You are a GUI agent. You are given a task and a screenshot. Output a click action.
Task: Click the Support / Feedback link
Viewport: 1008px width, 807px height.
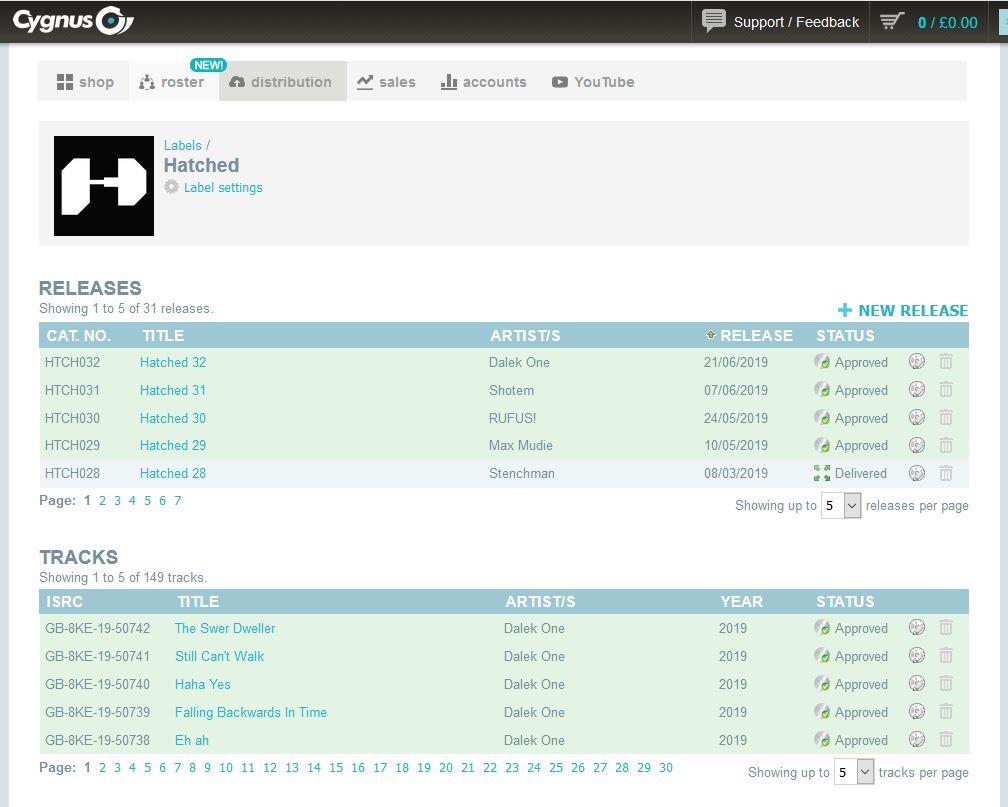(x=796, y=22)
